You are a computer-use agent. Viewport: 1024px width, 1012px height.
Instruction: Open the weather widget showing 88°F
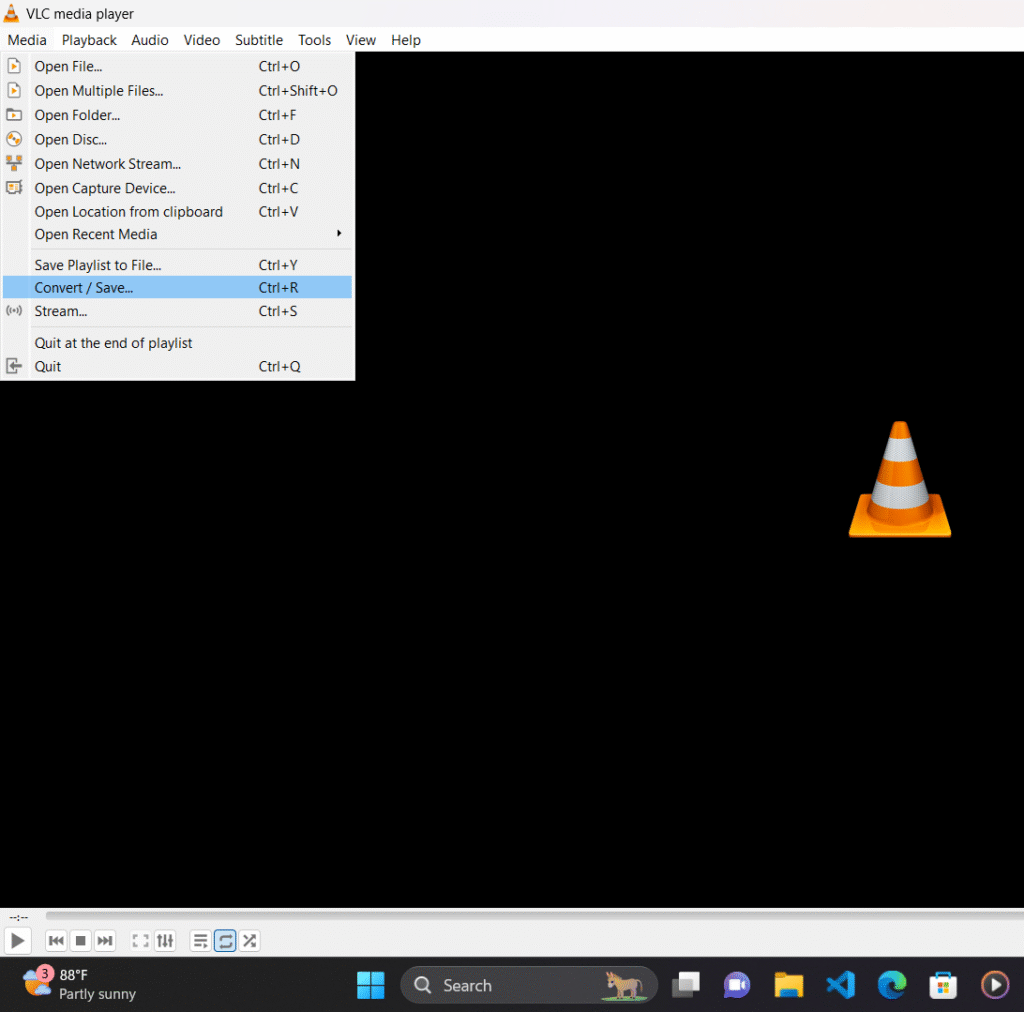(79, 984)
